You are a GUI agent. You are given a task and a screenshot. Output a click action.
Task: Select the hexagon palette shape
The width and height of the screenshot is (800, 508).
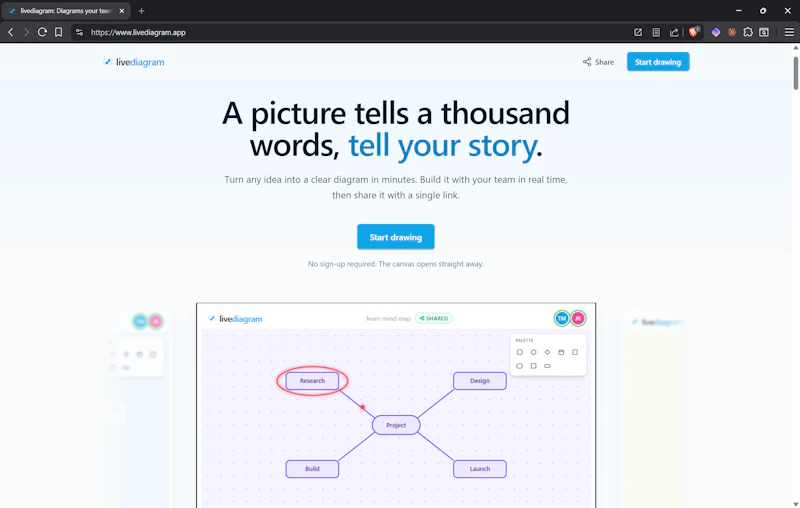tap(519, 366)
